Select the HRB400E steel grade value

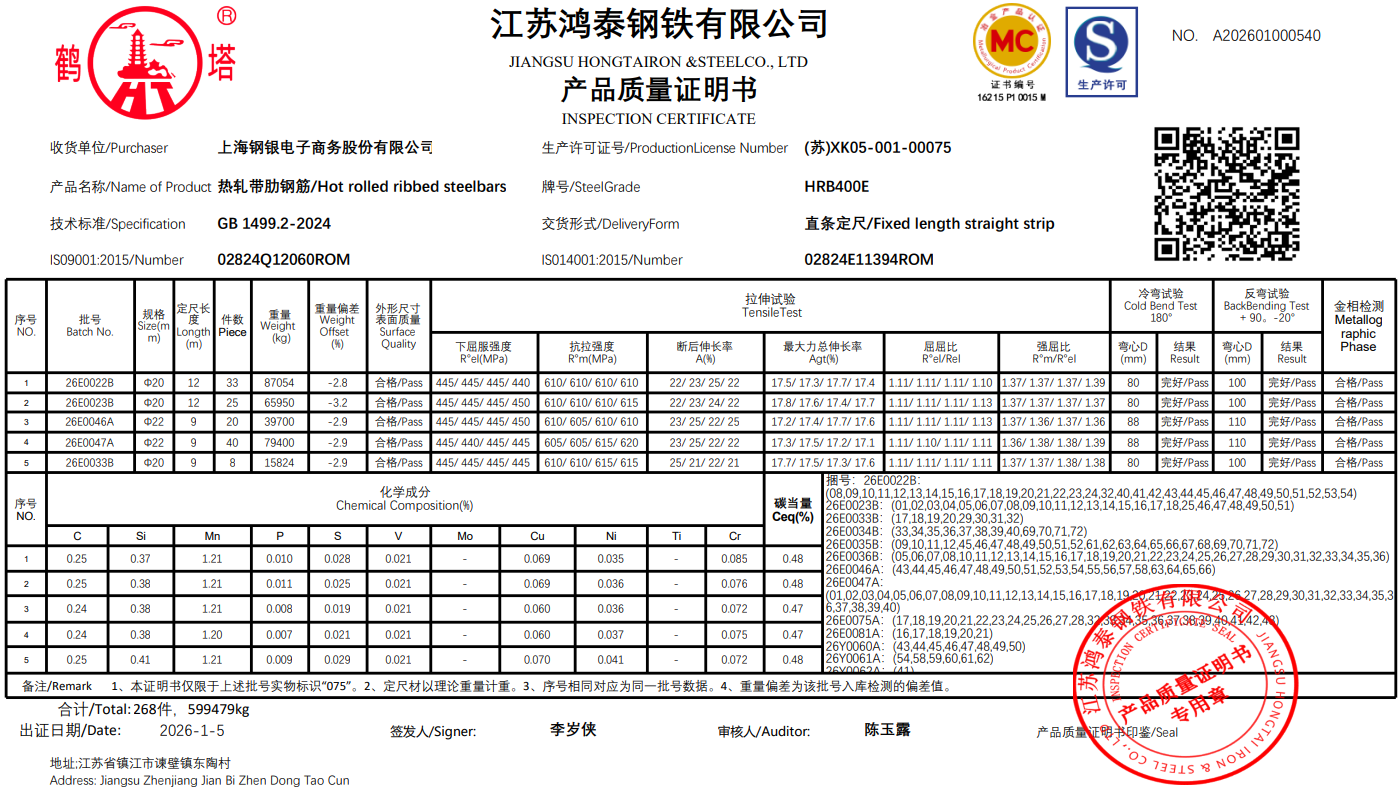[837, 187]
